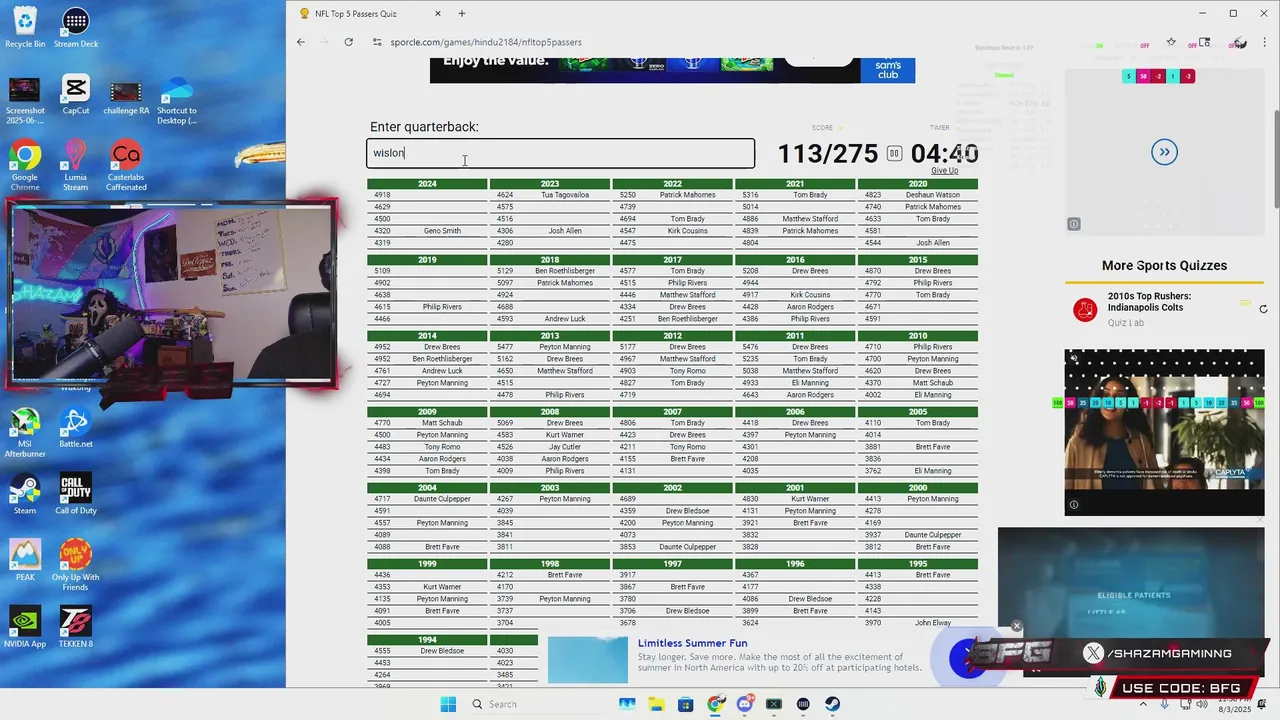Open Steam desktop shortcut
The image size is (1280, 720).
tap(25, 494)
